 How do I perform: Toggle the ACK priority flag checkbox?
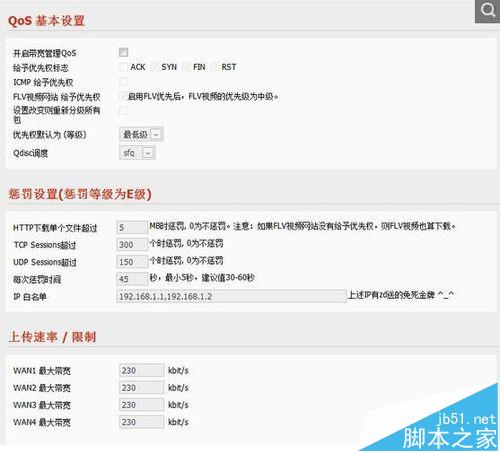(x=123, y=67)
